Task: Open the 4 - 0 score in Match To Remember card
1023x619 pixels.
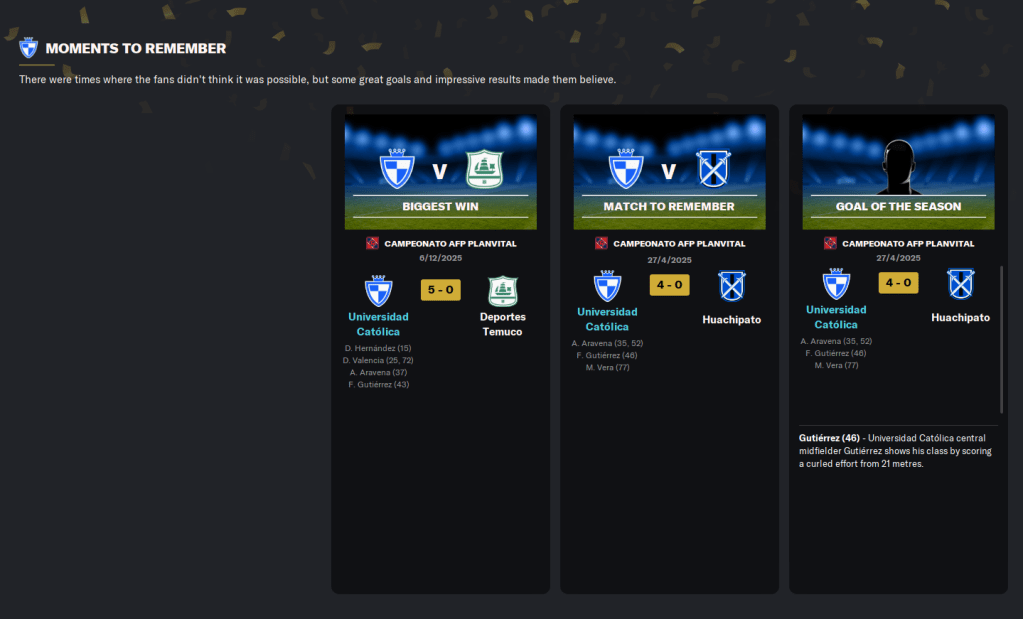Action: [x=669, y=285]
